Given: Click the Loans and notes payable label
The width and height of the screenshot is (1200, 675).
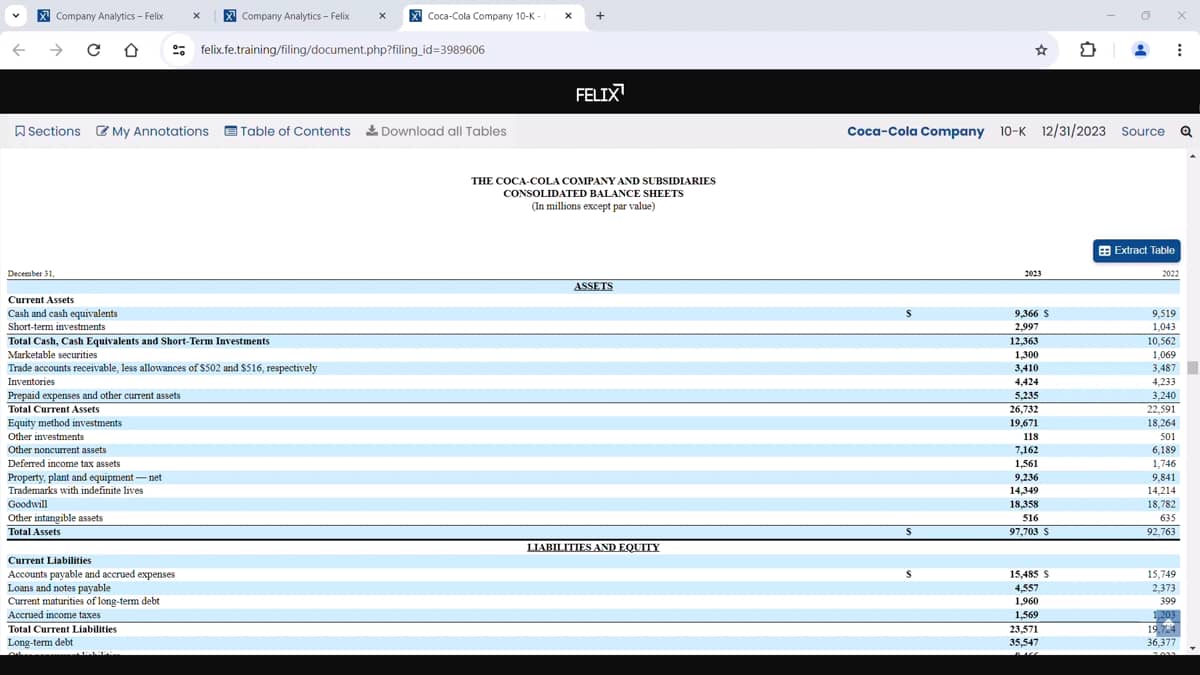Looking at the screenshot, I should [59, 588].
